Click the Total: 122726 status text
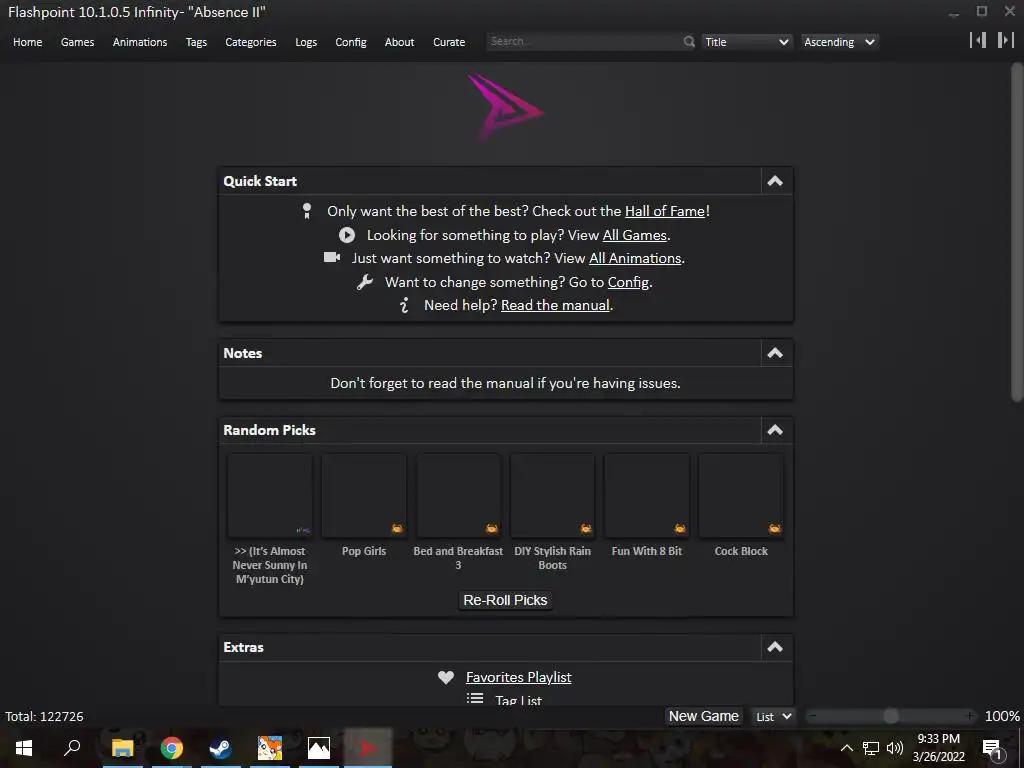This screenshot has width=1024, height=768. [44, 716]
